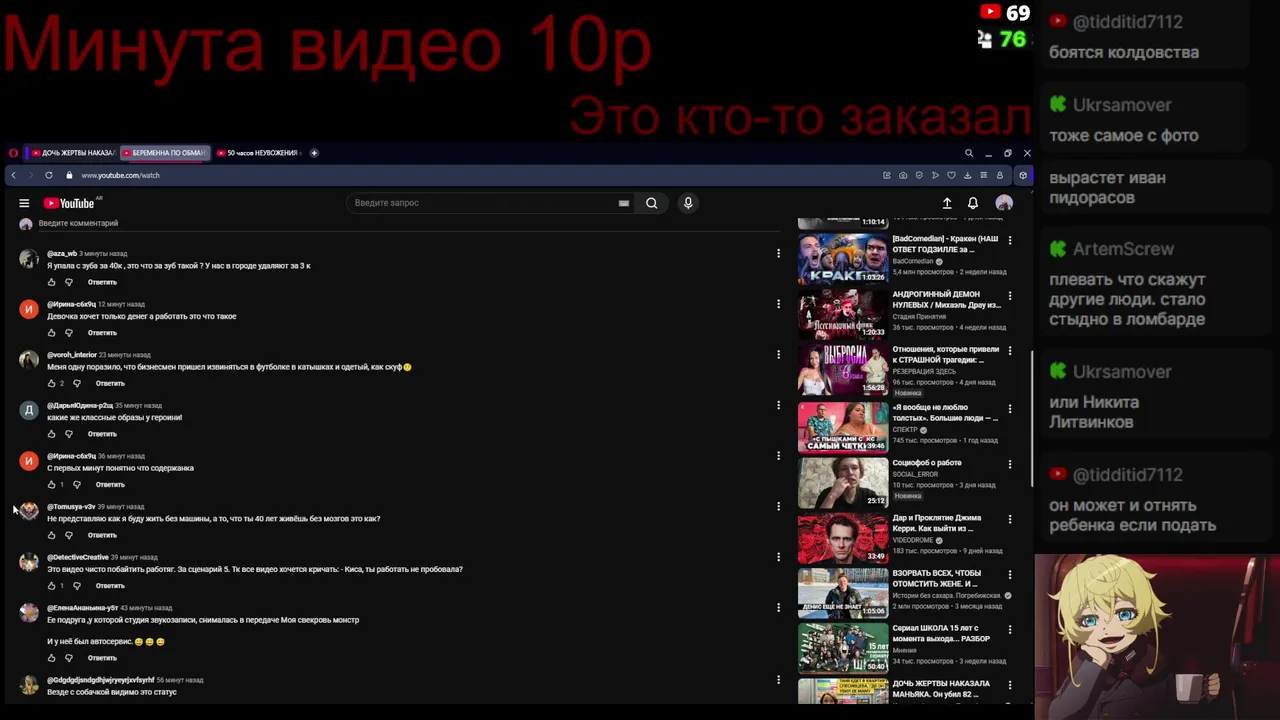Reply to @ЕленаАнаньина-у5т comment

click(x=102, y=658)
